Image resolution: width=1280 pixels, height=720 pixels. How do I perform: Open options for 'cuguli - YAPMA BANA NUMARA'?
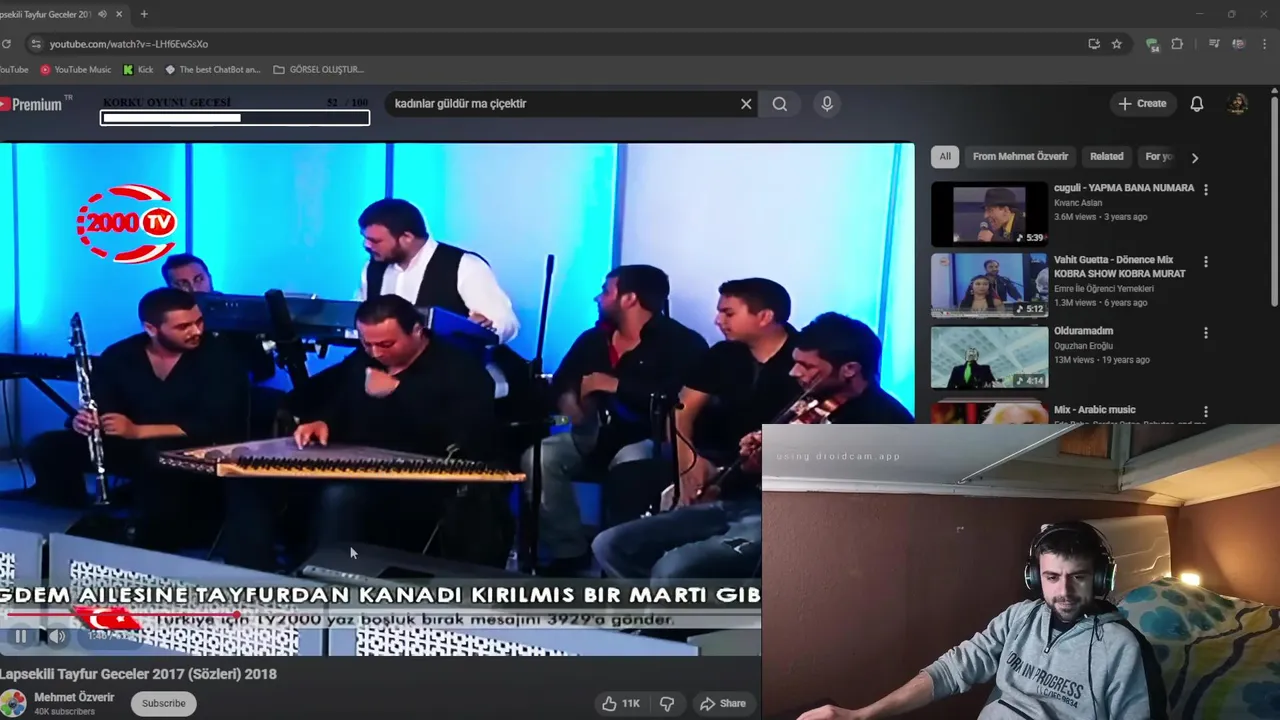(1205, 189)
